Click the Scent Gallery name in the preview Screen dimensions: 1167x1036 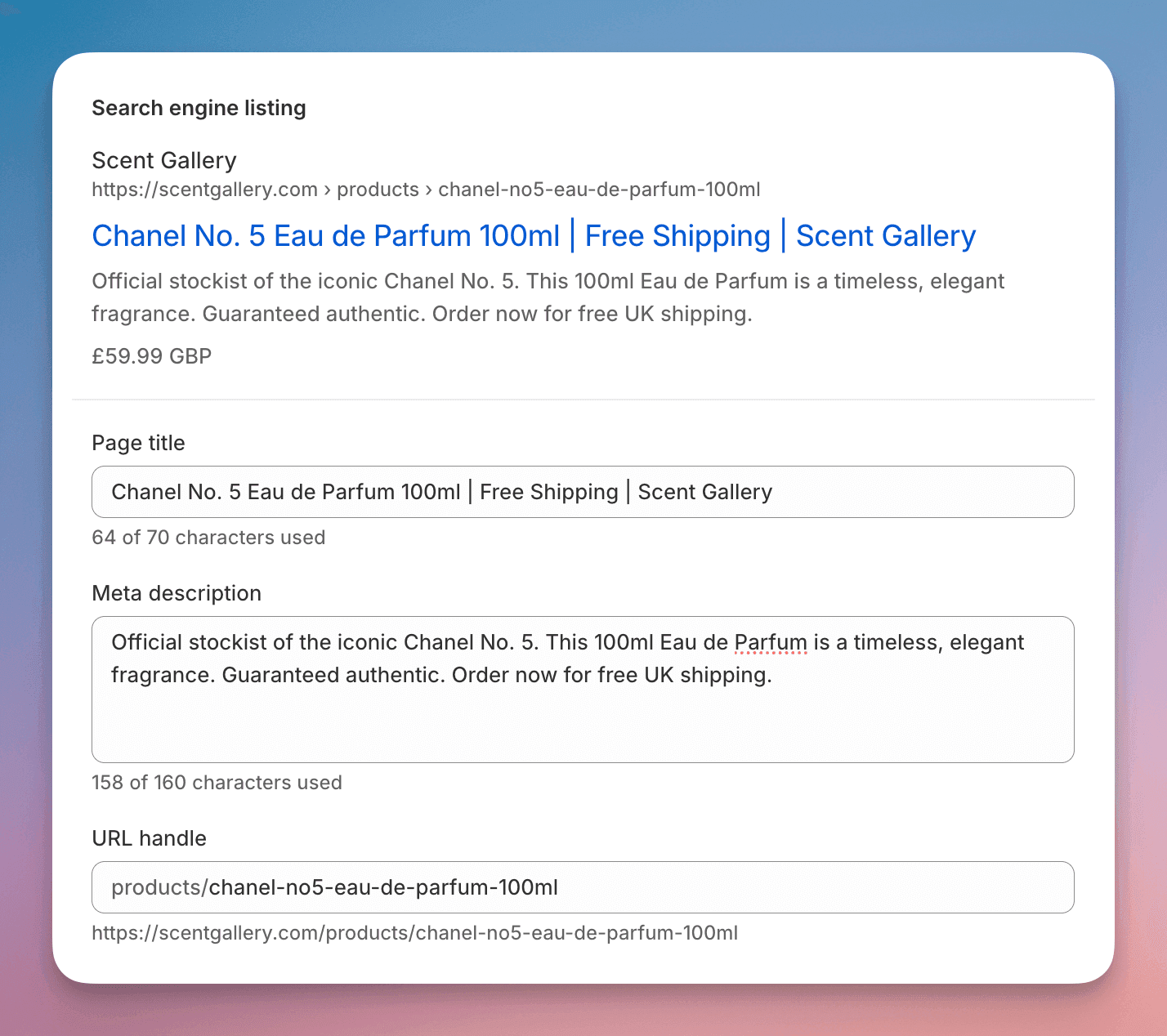coord(163,160)
